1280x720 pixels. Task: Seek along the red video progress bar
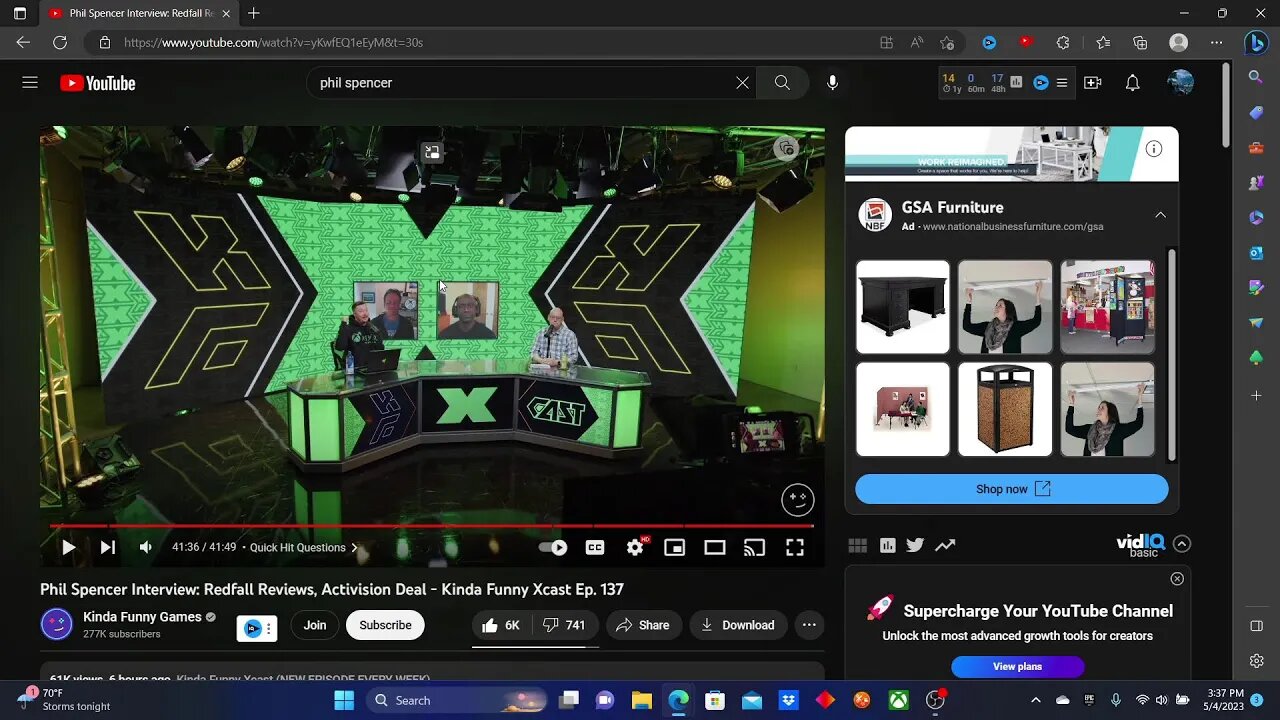pos(432,525)
